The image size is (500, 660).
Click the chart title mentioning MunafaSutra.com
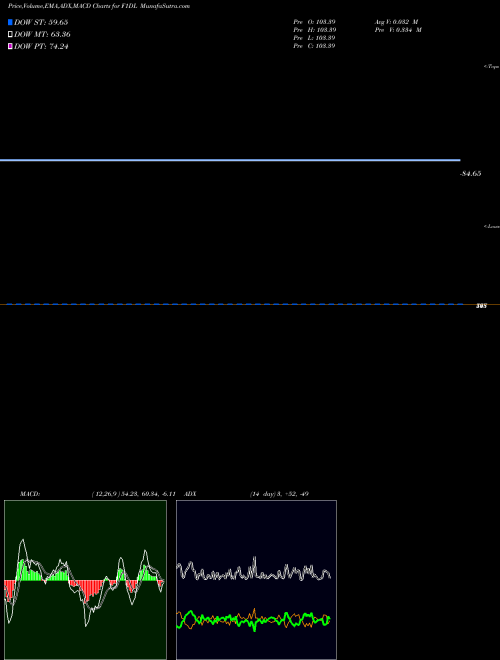[99, 6]
